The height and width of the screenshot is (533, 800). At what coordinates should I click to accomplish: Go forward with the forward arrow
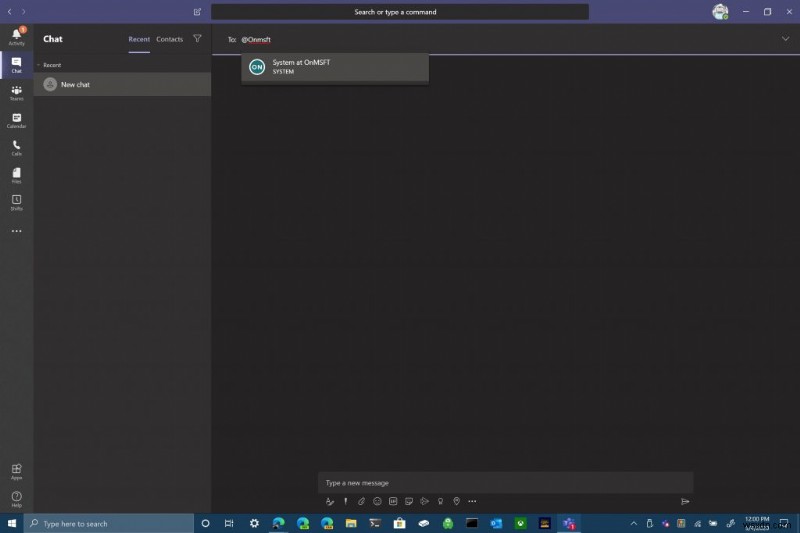(23, 12)
